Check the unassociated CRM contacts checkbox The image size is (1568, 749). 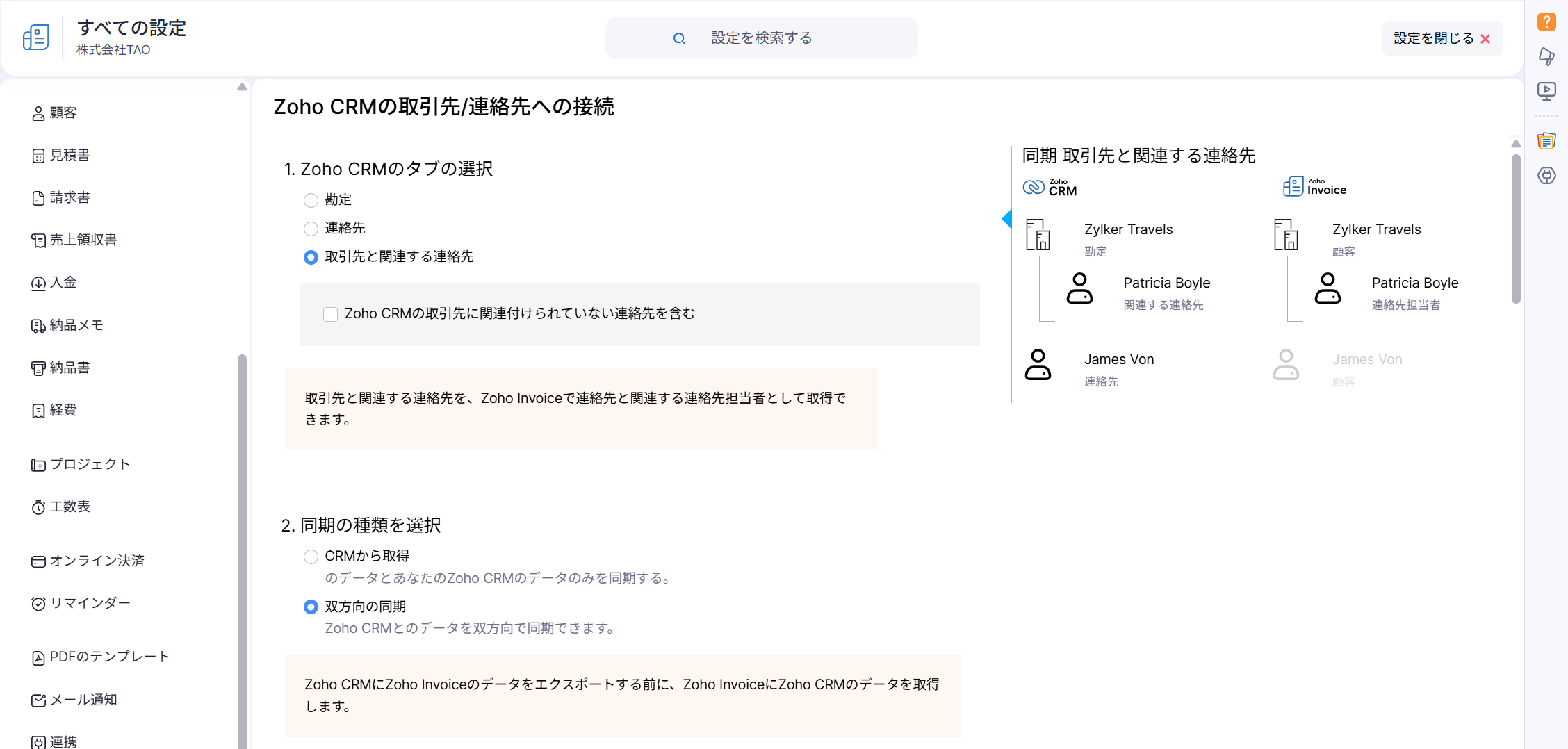(x=331, y=314)
